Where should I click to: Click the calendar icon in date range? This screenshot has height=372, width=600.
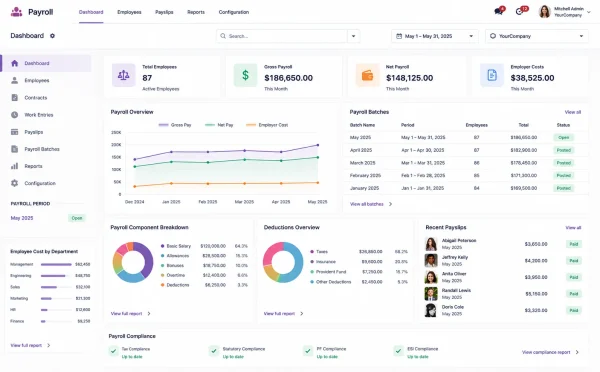pyautogui.click(x=399, y=36)
